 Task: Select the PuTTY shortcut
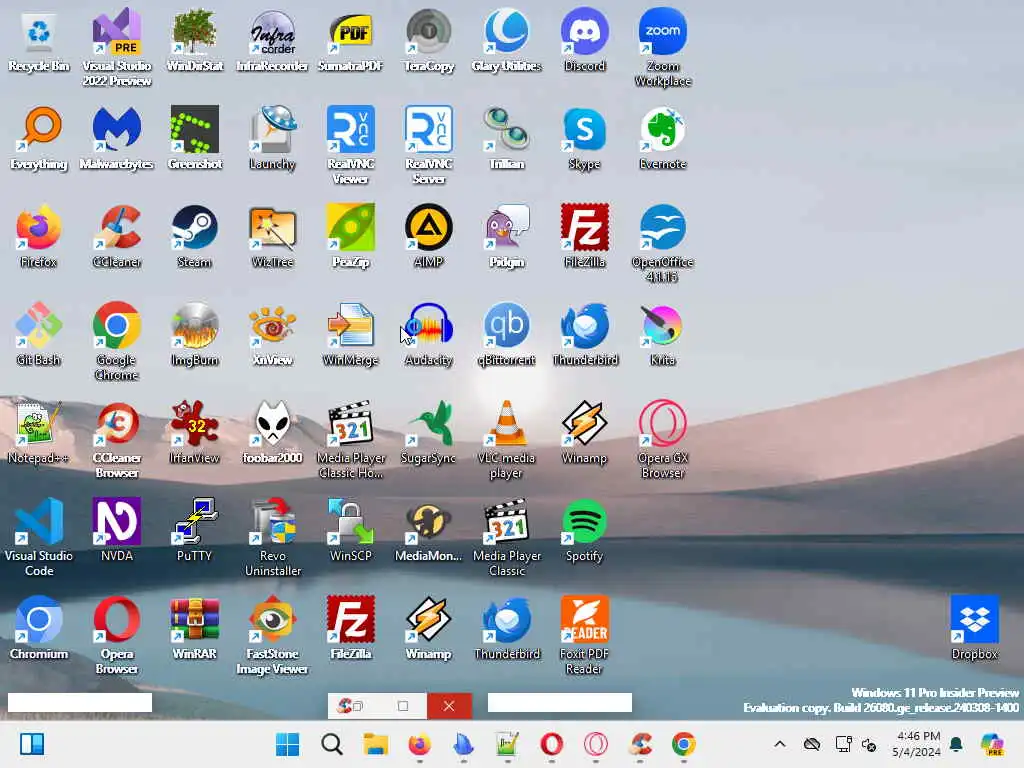pyautogui.click(x=195, y=530)
